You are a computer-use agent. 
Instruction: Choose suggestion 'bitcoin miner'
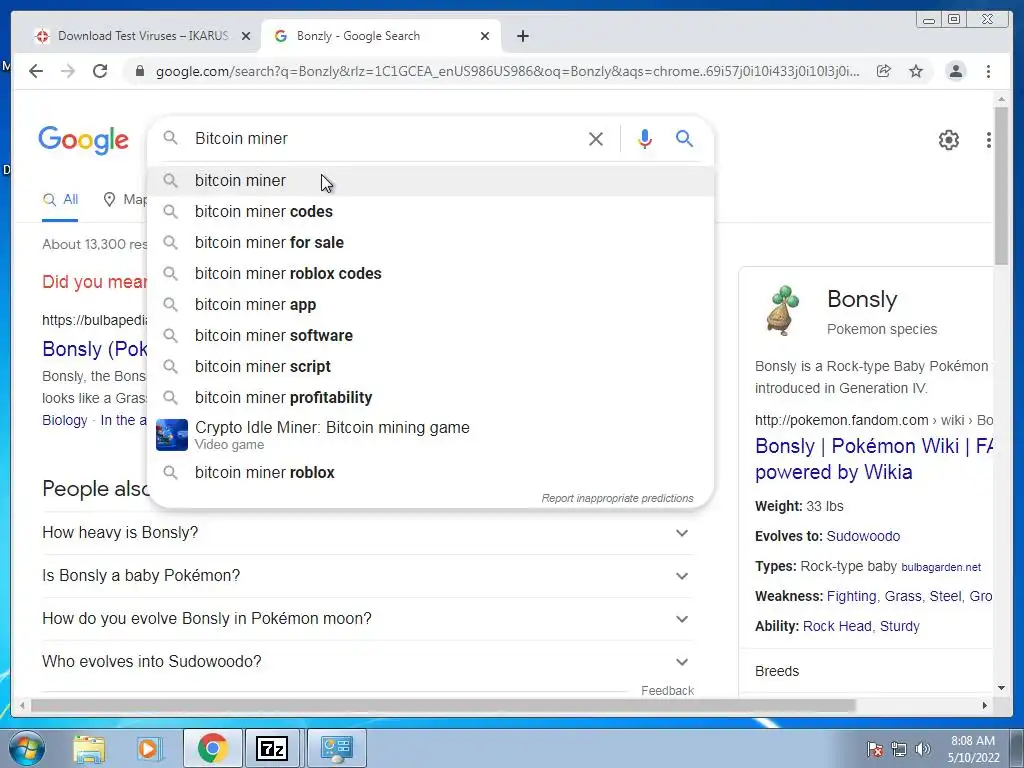click(x=431, y=181)
